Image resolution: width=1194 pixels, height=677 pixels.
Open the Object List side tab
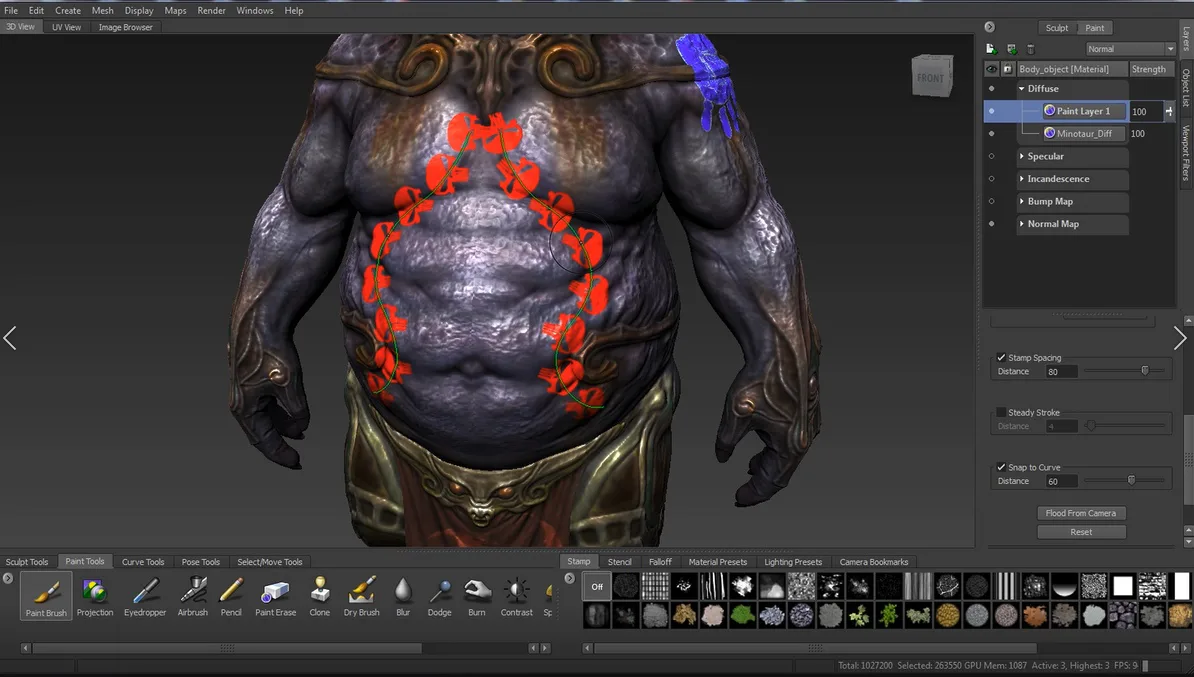1186,88
